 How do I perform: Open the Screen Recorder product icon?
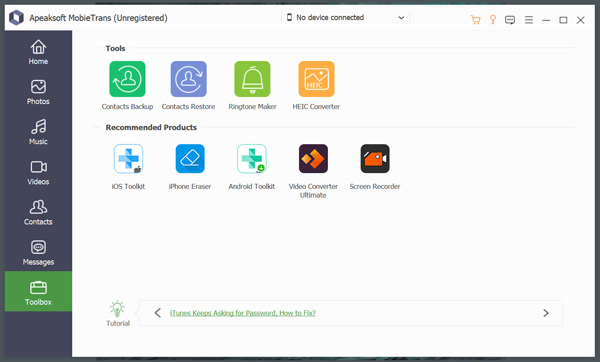(x=375, y=159)
